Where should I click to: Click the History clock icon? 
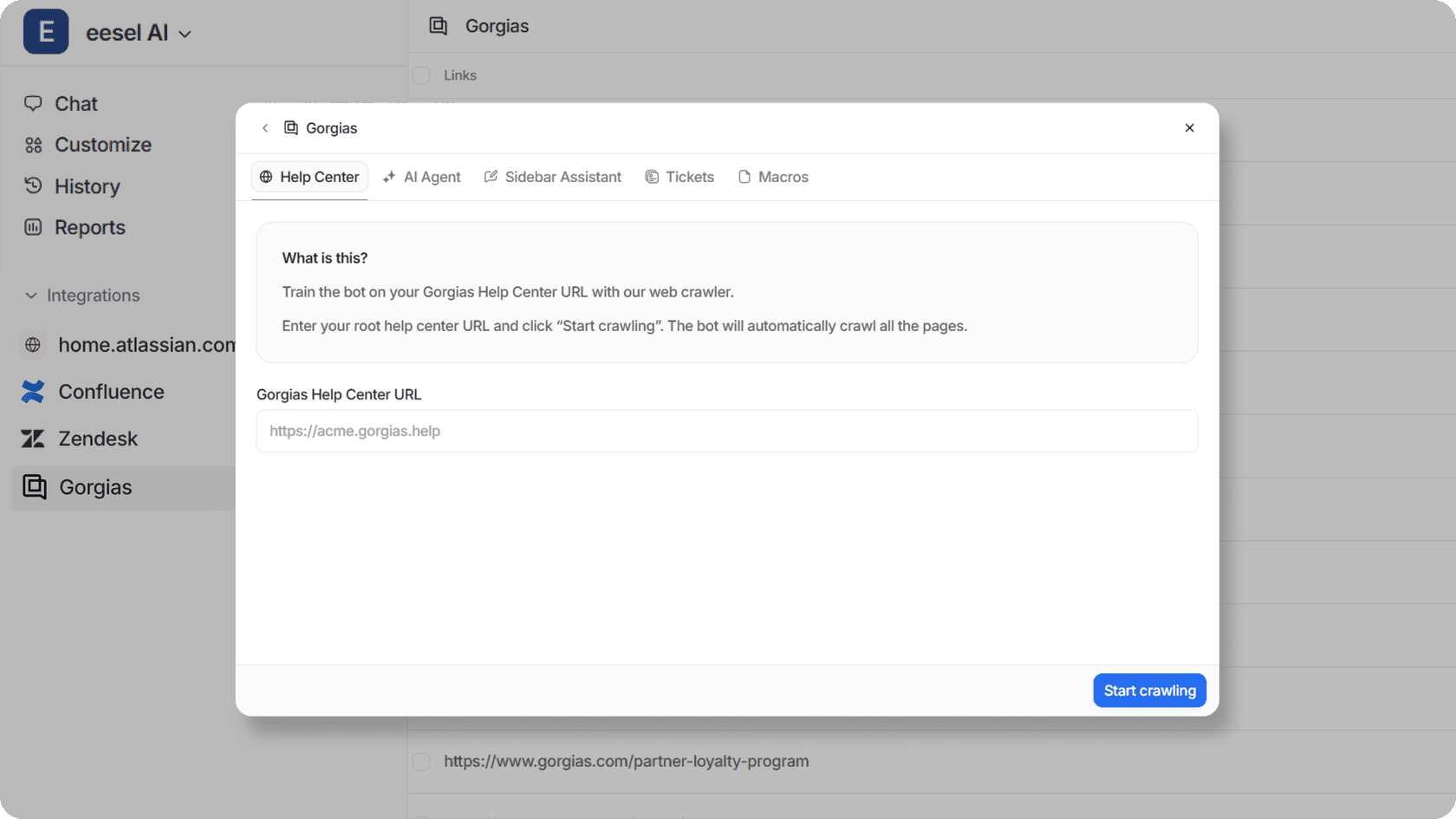click(x=33, y=185)
